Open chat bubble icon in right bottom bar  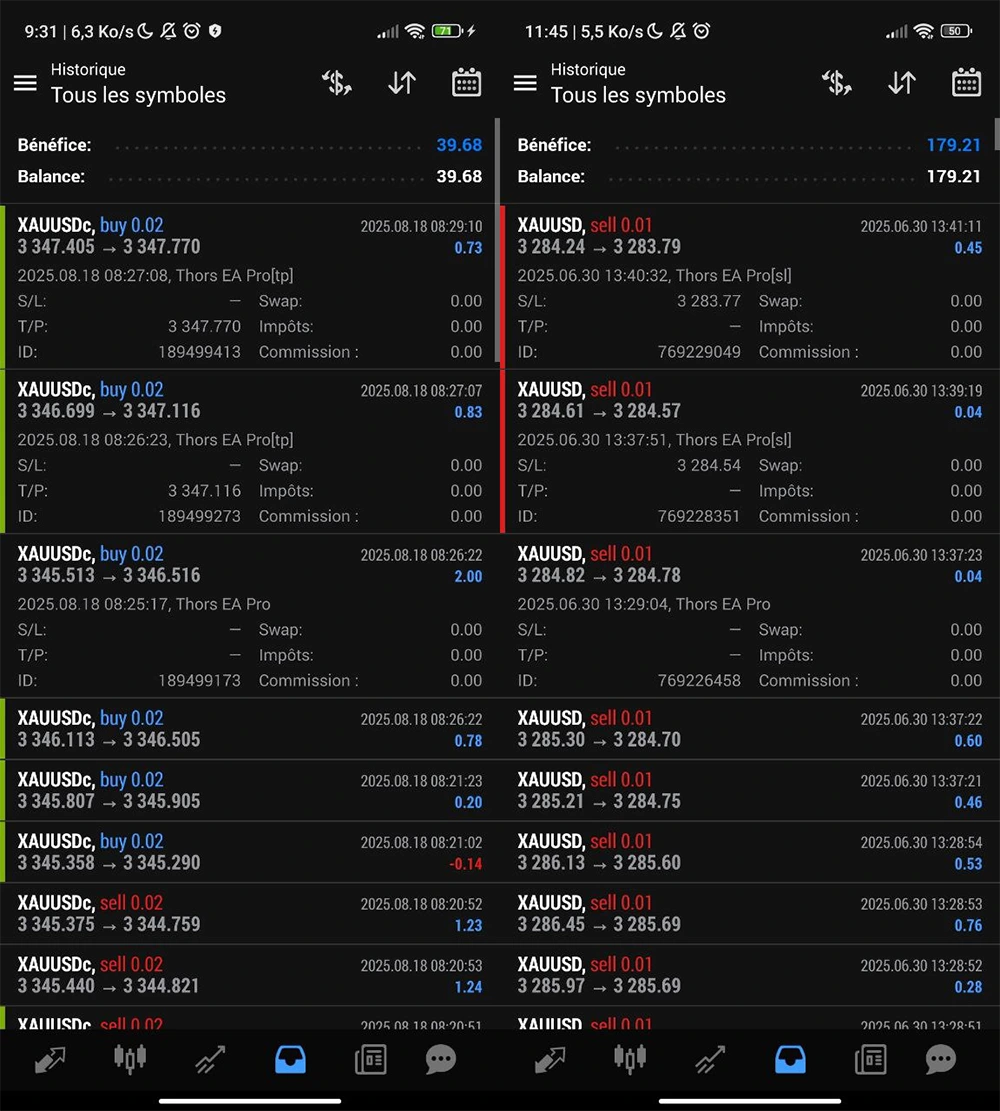[940, 1059]
